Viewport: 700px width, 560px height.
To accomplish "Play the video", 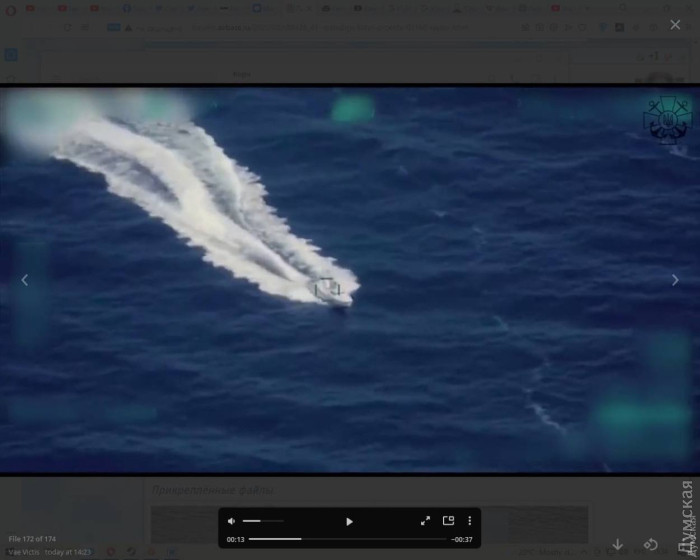I will click(x=349, y=521).
